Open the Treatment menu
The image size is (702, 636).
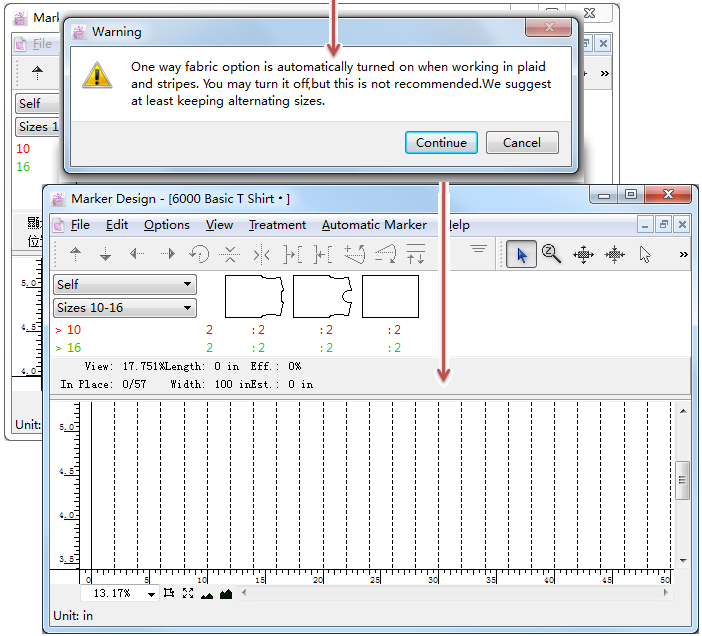pyautogui.click(x=277, y=225)
